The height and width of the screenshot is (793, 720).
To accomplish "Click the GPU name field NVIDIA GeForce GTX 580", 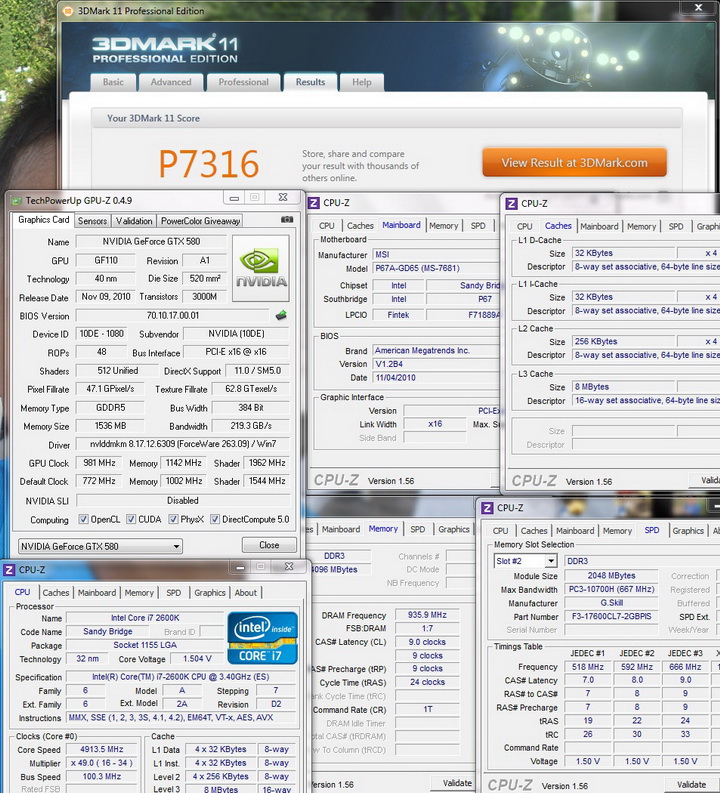I will pos(151,242).
